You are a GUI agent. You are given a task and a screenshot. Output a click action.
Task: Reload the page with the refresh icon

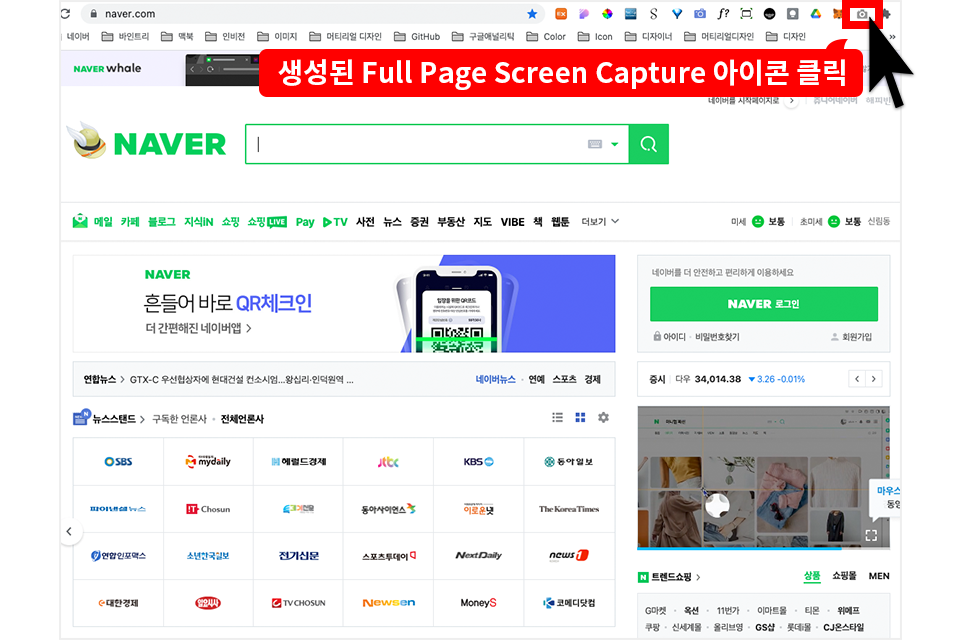[x=66, y=13]
